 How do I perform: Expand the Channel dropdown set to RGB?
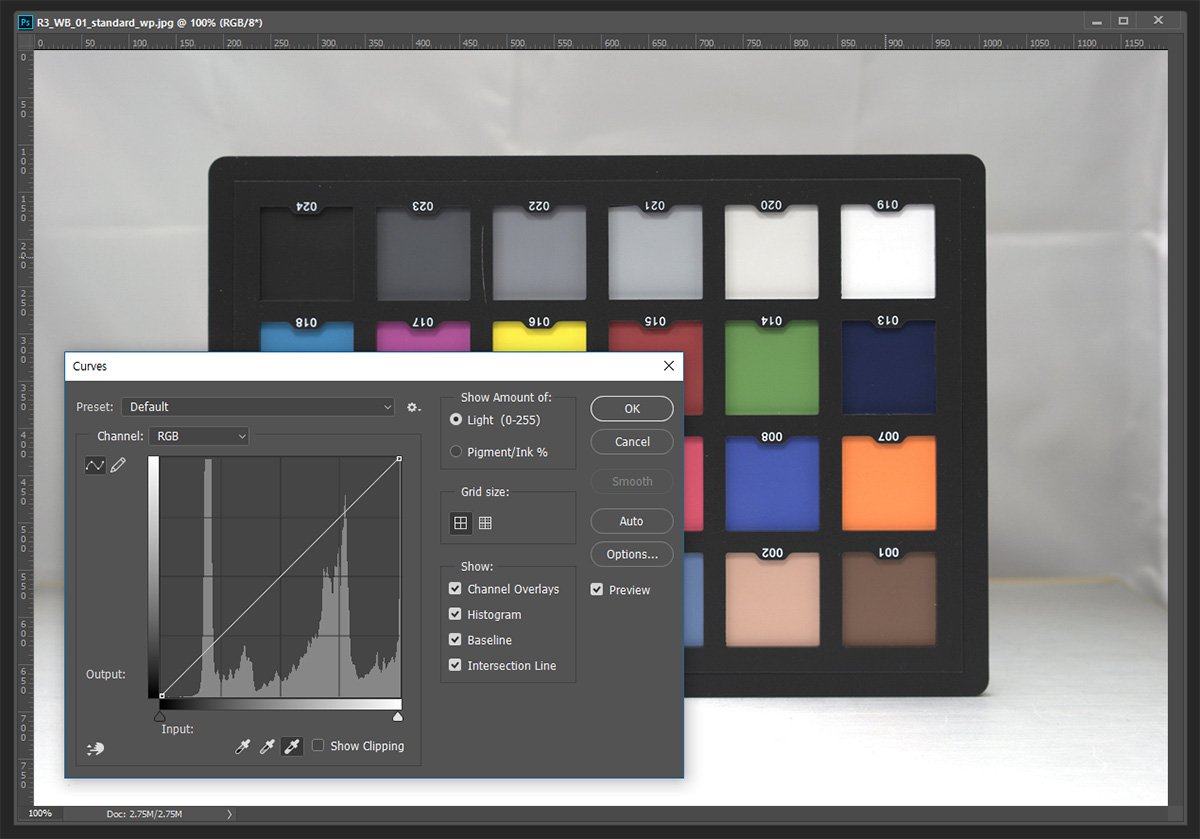coord(198,436)
